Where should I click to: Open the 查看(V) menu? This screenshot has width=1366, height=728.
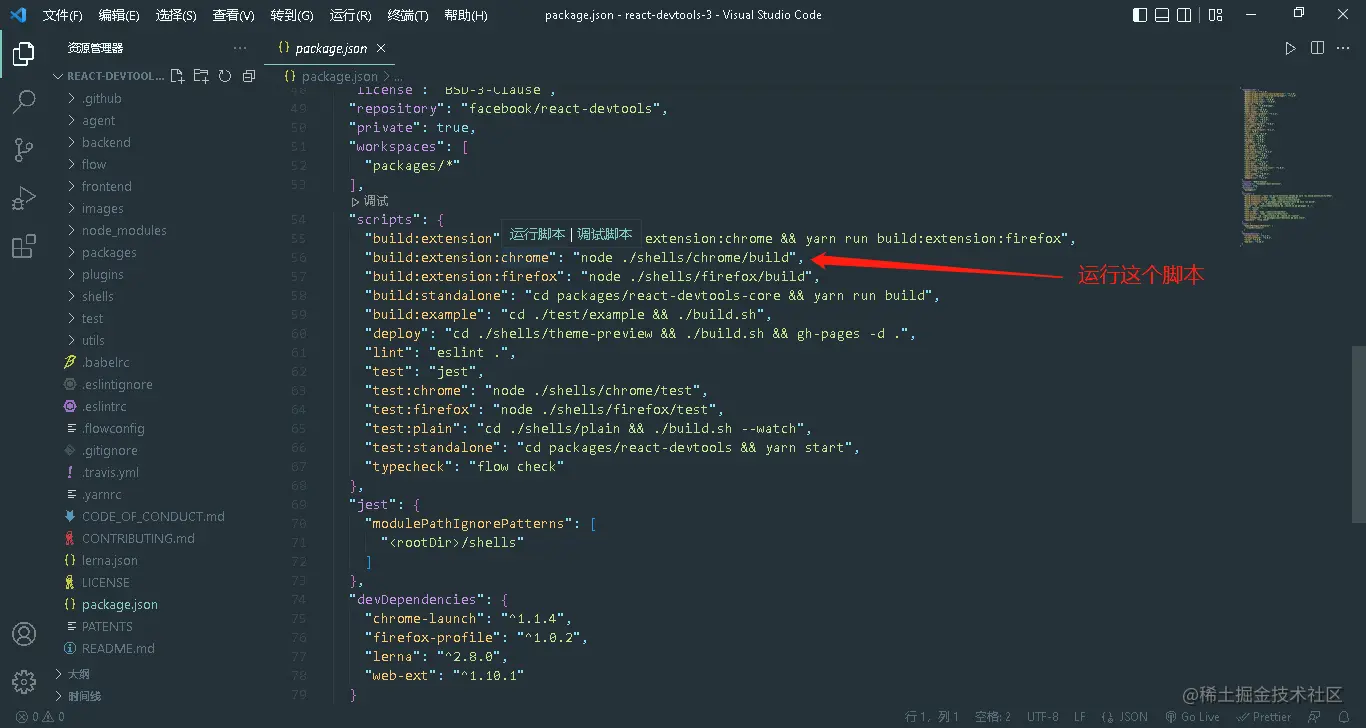[x=233, y=15]
